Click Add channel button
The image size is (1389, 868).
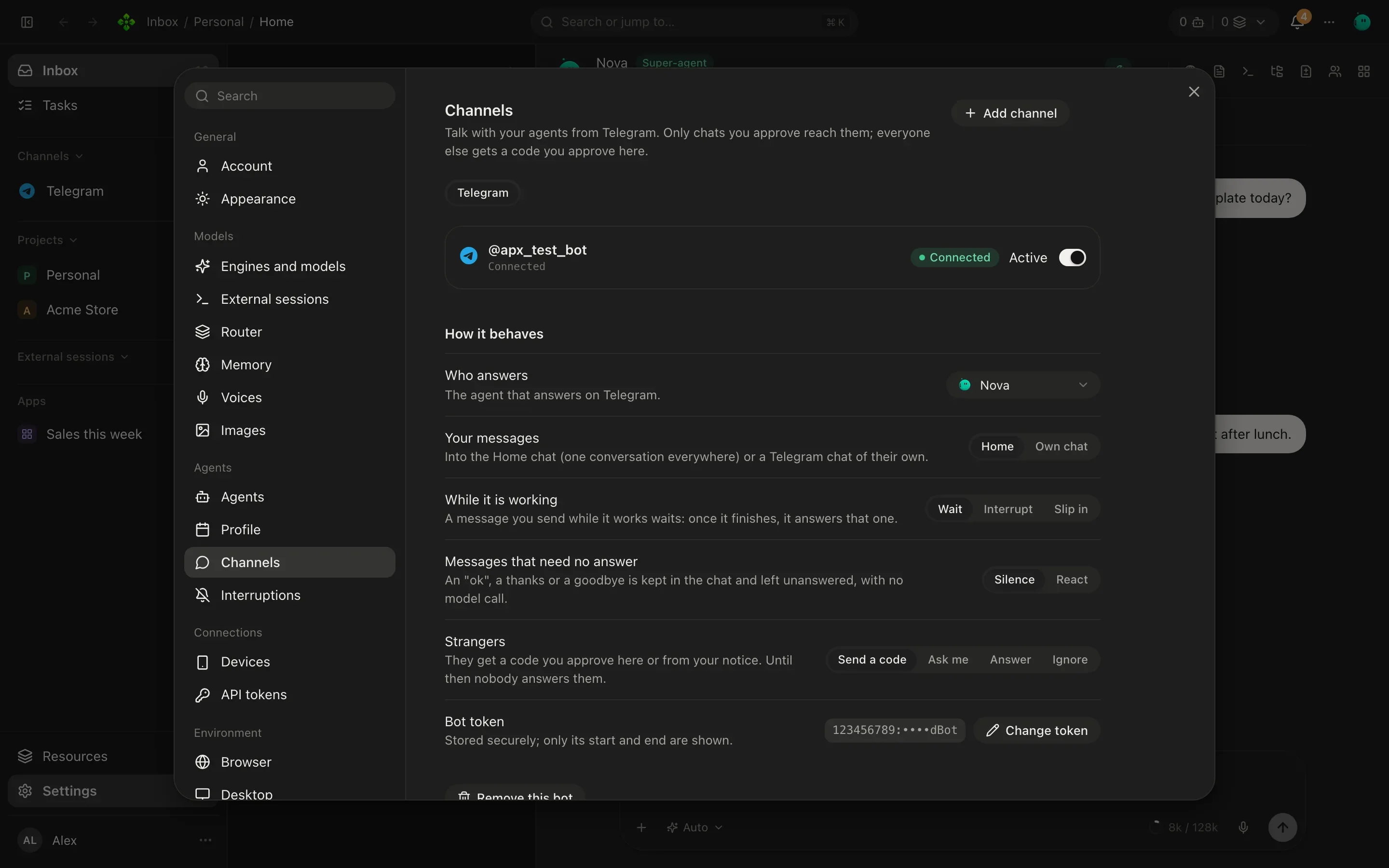click(x=1010, y=113)
